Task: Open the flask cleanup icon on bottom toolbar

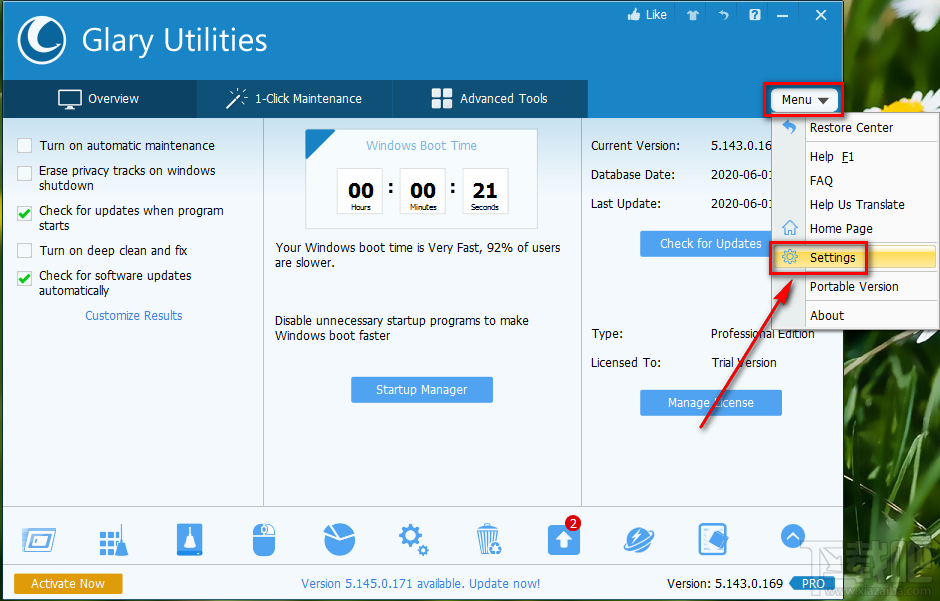Action: (189, 539)
